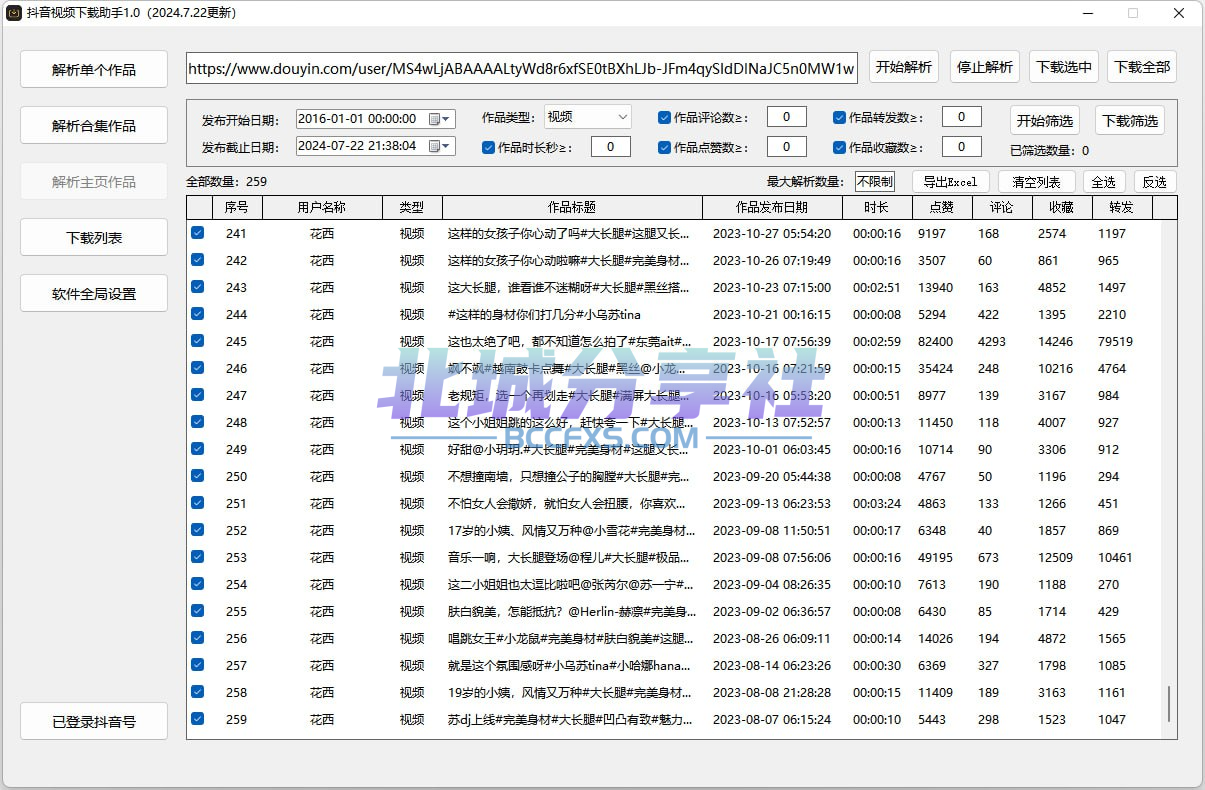Click 导出Excel button

(x=950, y=182)
